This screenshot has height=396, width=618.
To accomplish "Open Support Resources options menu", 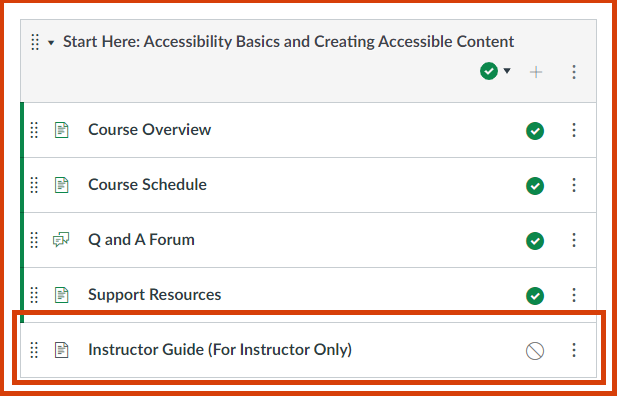I will (x=574, y=295).
